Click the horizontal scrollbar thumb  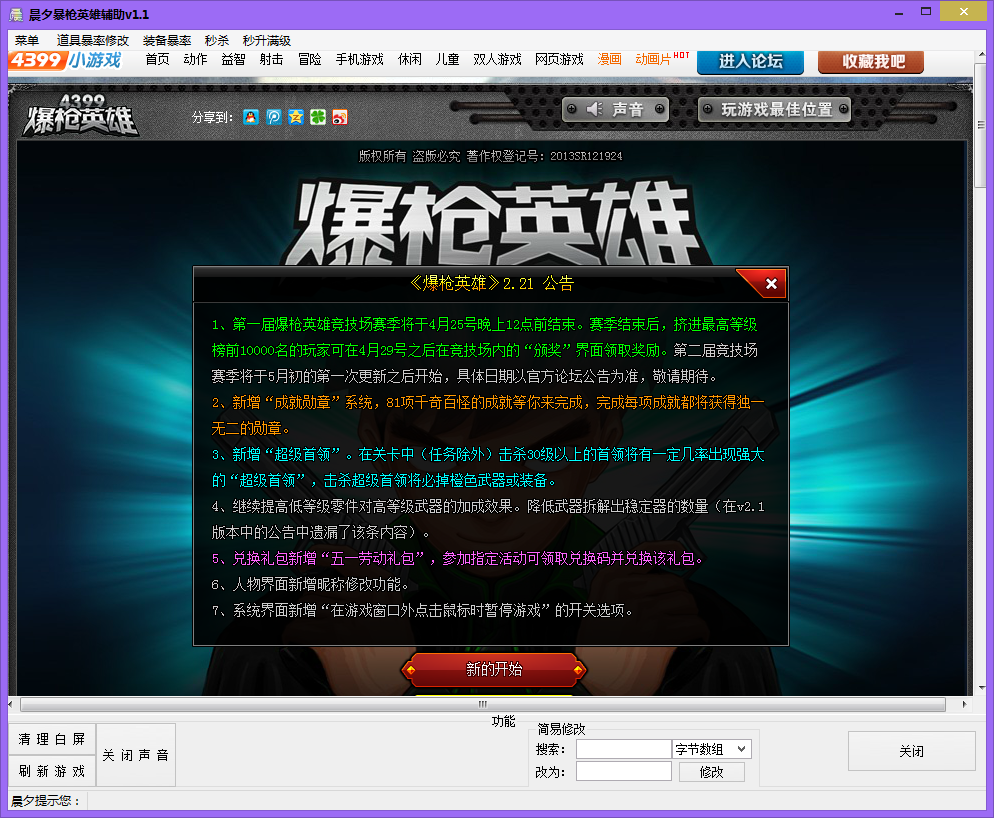(x=483, y=704)
